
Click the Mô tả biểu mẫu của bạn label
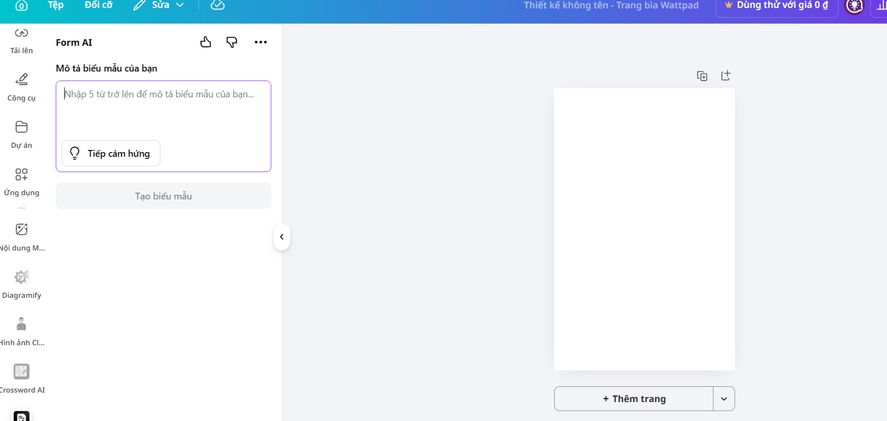pyautogui.click(x=106, y=68)
